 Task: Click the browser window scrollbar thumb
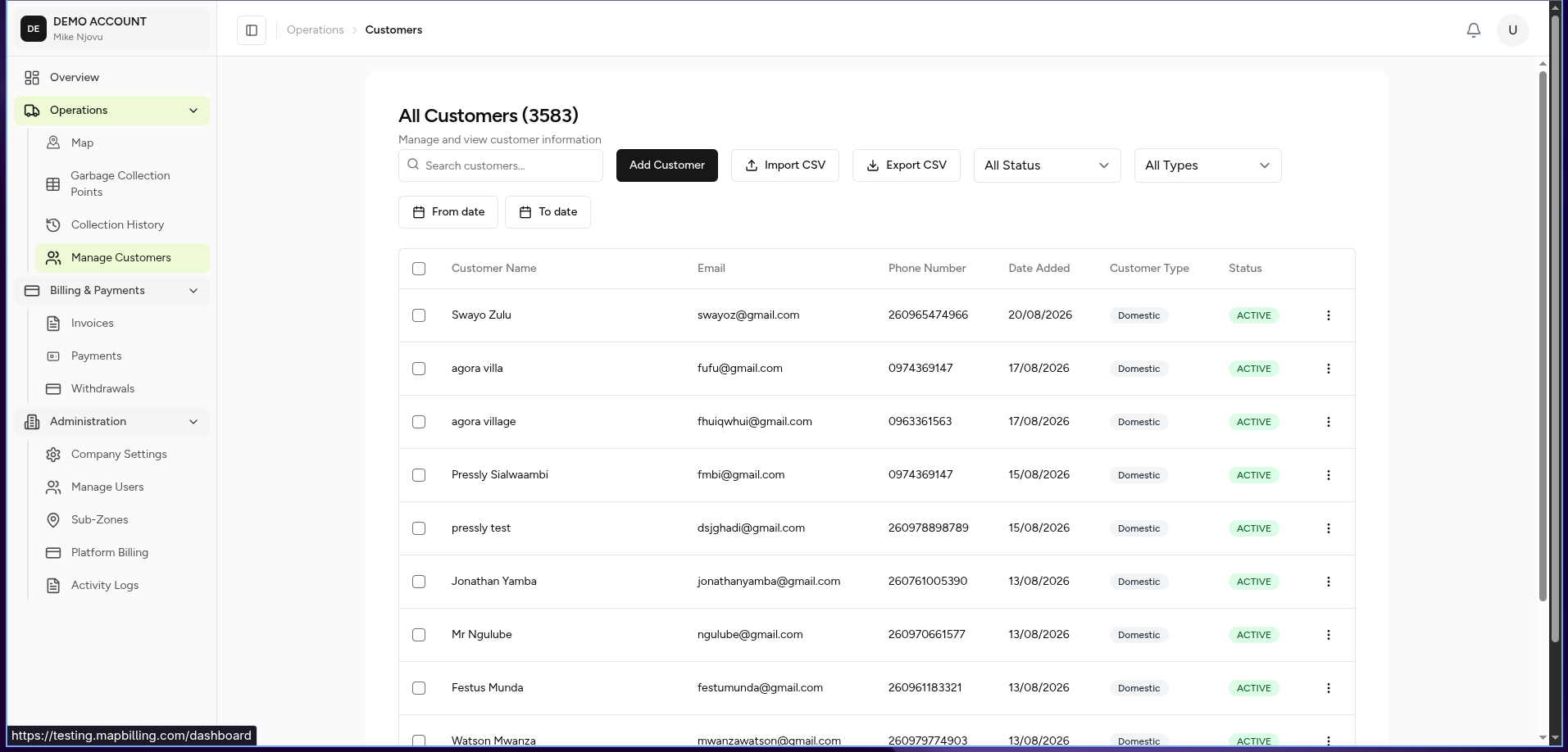(1555, 328)
